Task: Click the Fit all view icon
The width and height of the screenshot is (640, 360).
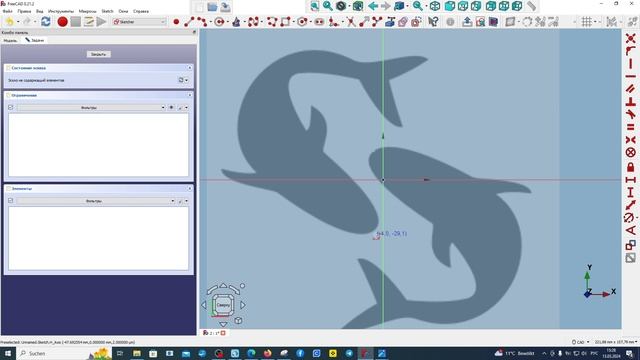Action: [315, 6]
